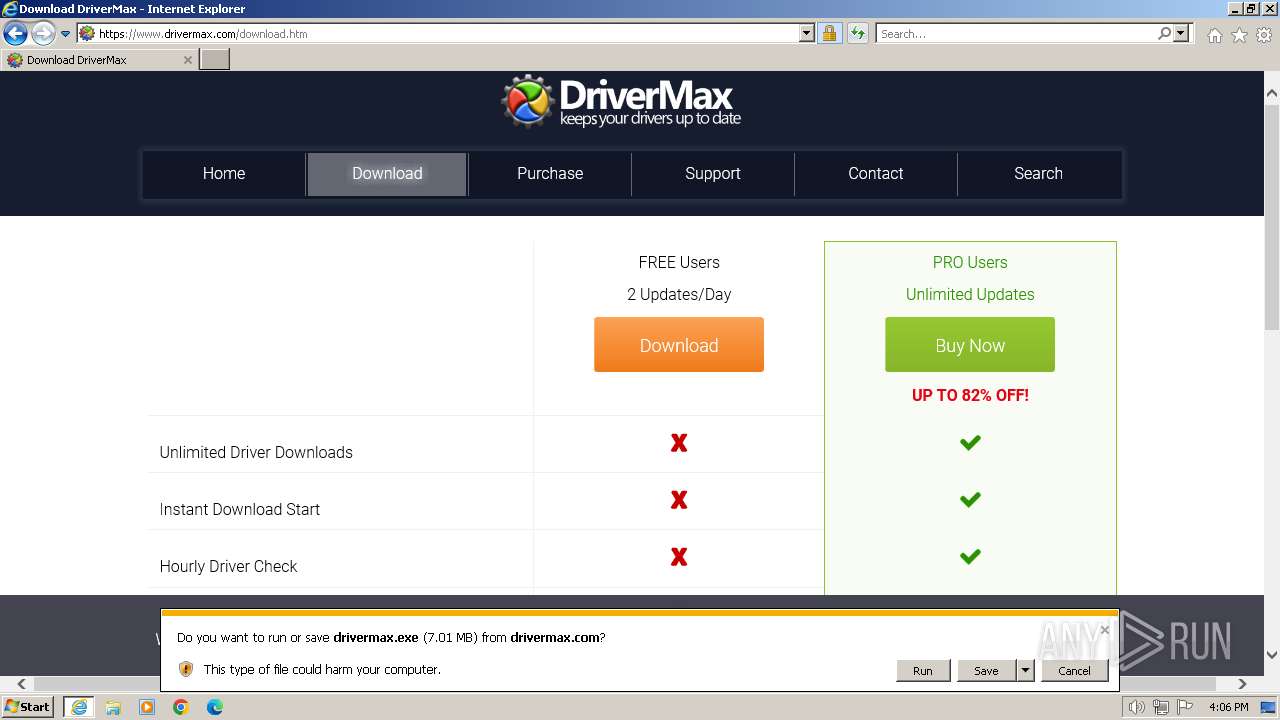Open Microsoft Edge from the taskbar

(215, 707)
